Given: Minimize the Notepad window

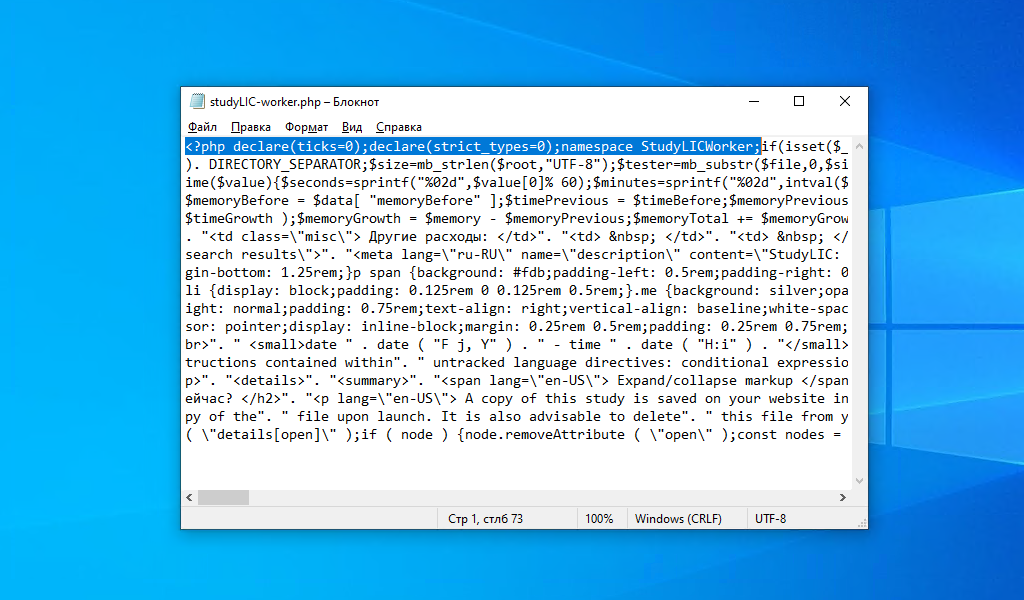Looking at the screenshot, I should click(x=754, y=101).
